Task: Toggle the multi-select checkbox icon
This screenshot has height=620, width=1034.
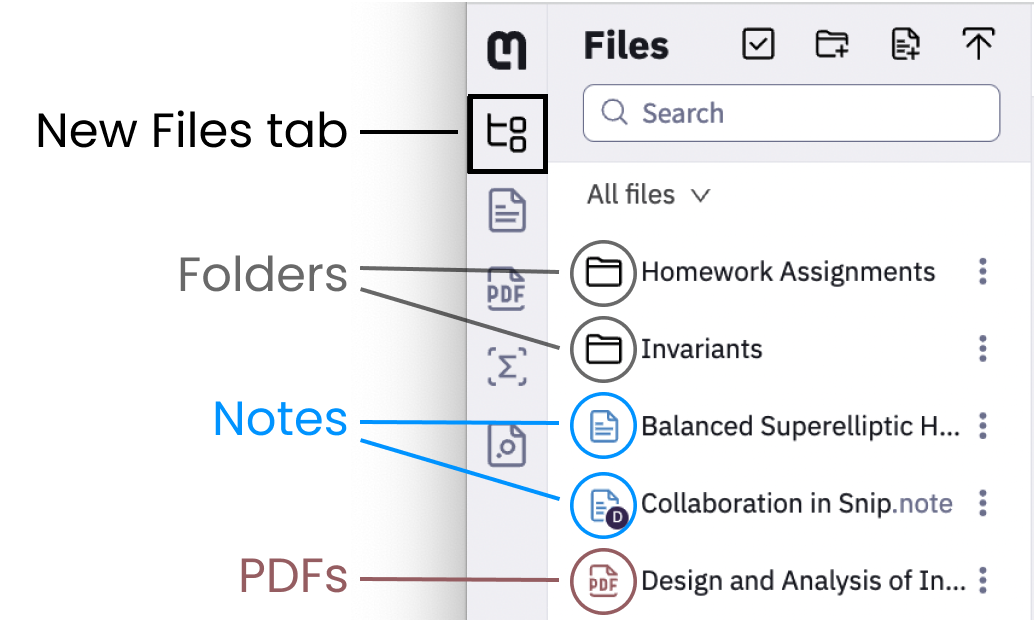Action: pos(759,45)
